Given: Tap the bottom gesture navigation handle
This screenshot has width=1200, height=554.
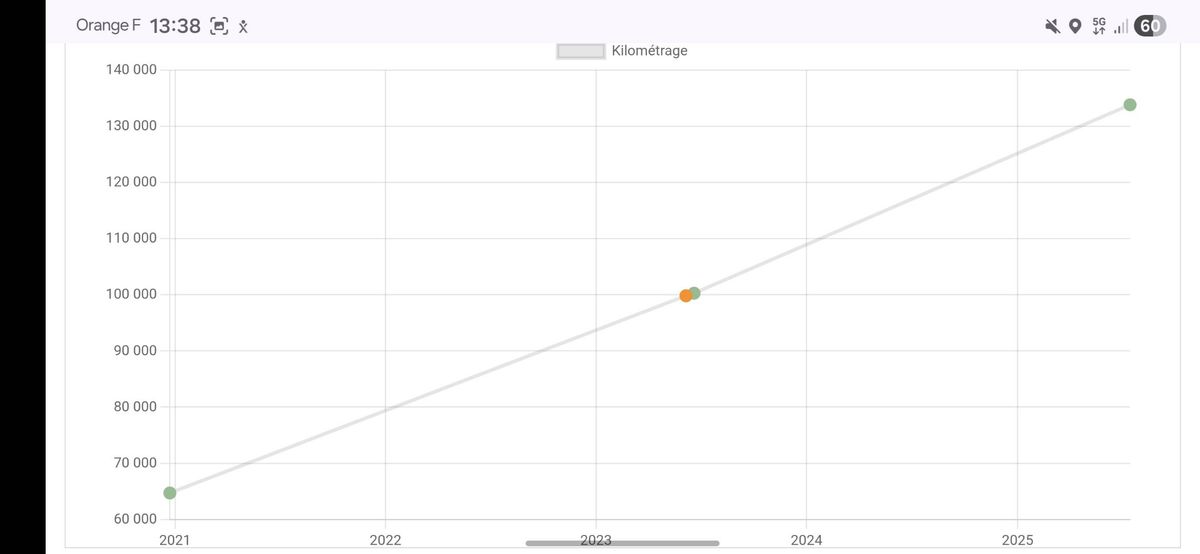Looking at the screenshot, I should pyautogui.click(x=622, y=543).
